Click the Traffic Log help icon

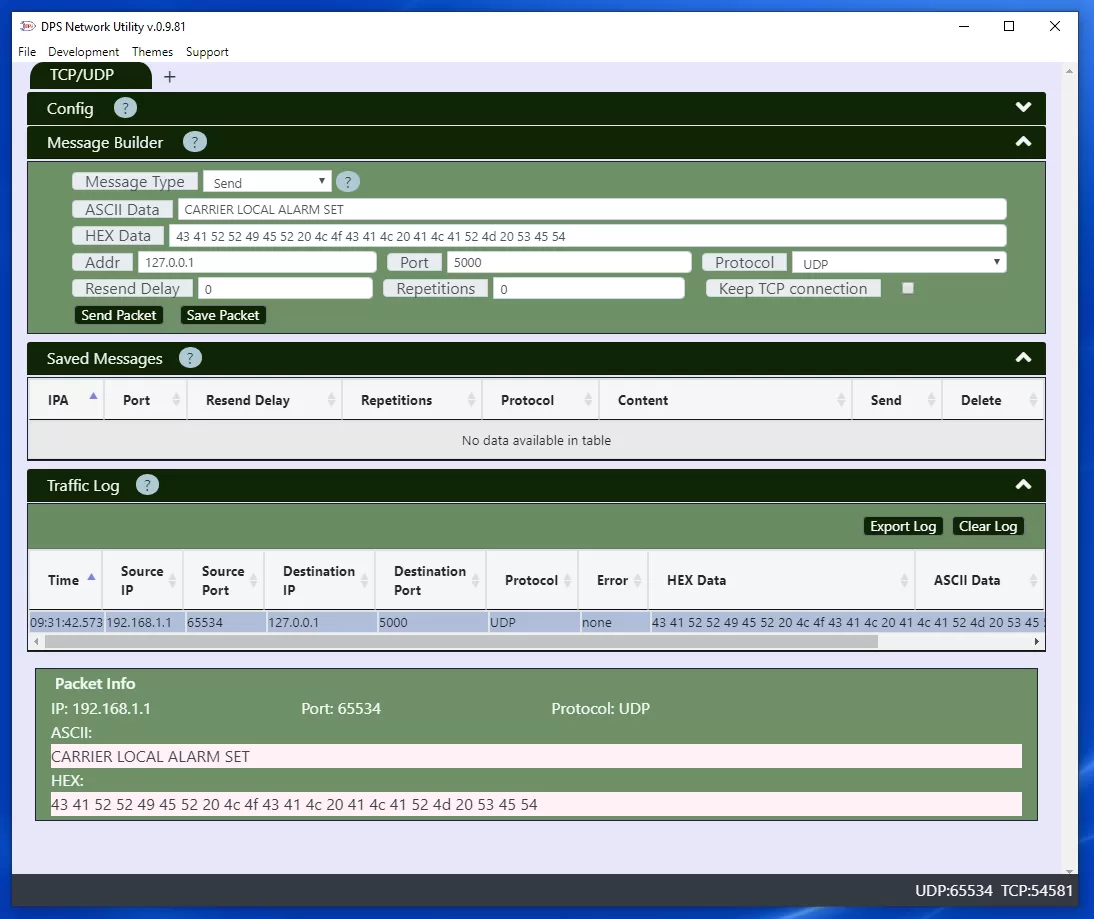[147, 485]
